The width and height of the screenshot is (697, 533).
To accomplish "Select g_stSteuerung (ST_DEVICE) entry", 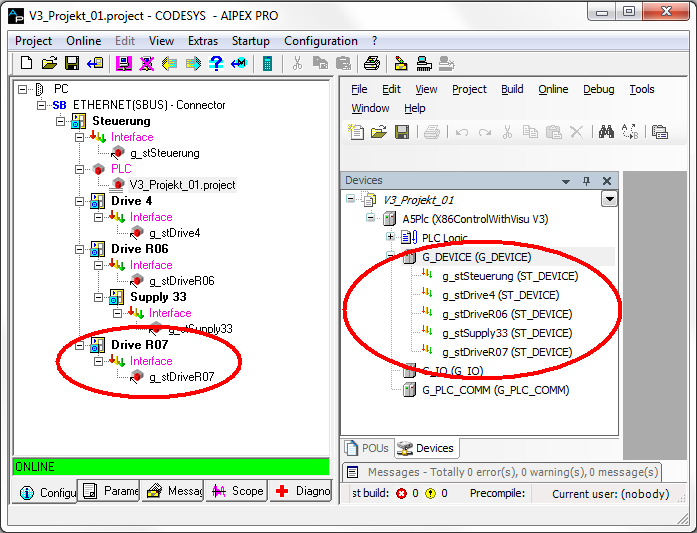I will (x=510, y=276).
